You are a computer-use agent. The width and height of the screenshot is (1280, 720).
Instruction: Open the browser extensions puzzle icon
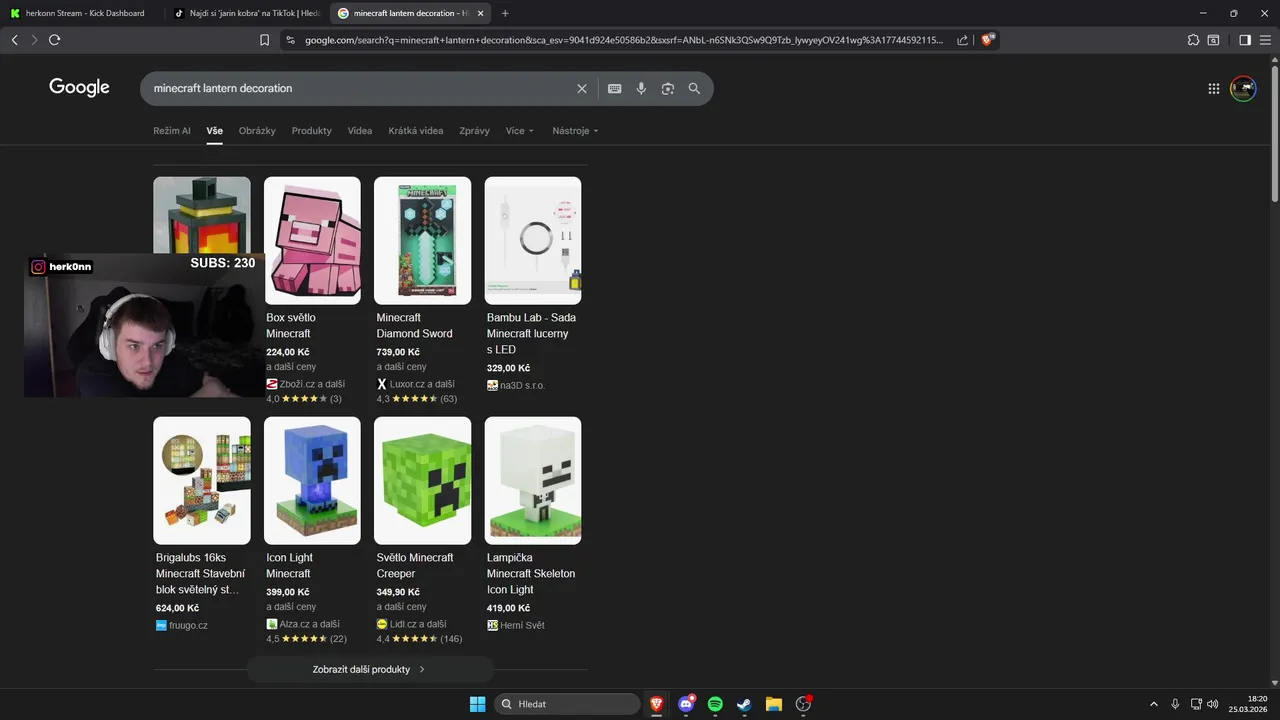point(1193,40)
